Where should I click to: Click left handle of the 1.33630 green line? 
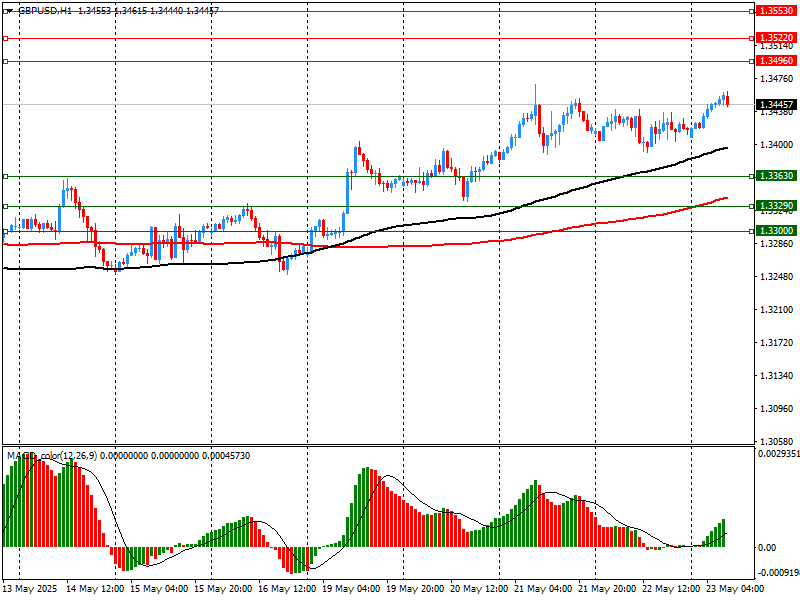pos(5,176)
